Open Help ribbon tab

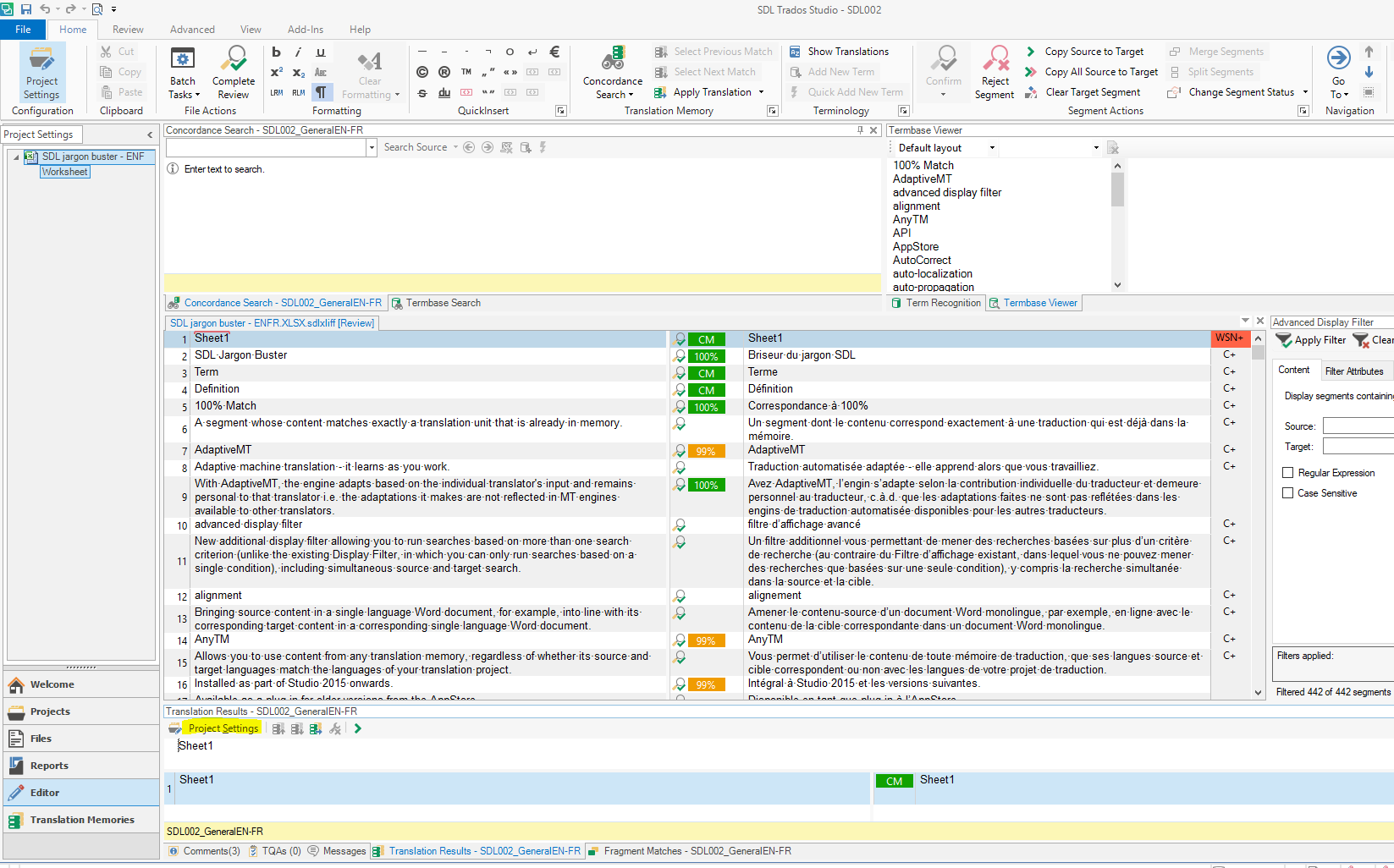(360, 30)
